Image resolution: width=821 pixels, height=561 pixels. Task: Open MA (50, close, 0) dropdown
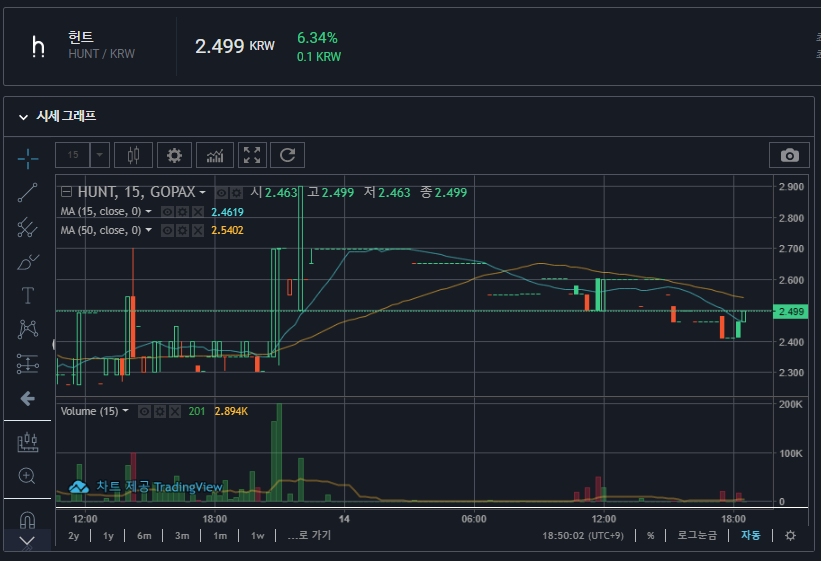[x=149, y=230]
